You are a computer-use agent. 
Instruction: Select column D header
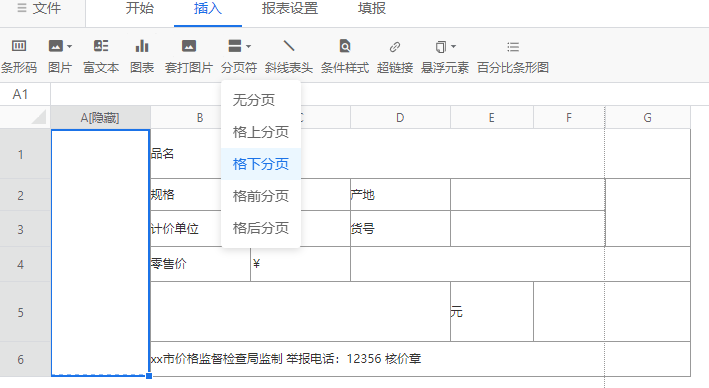tap(400, 118)
